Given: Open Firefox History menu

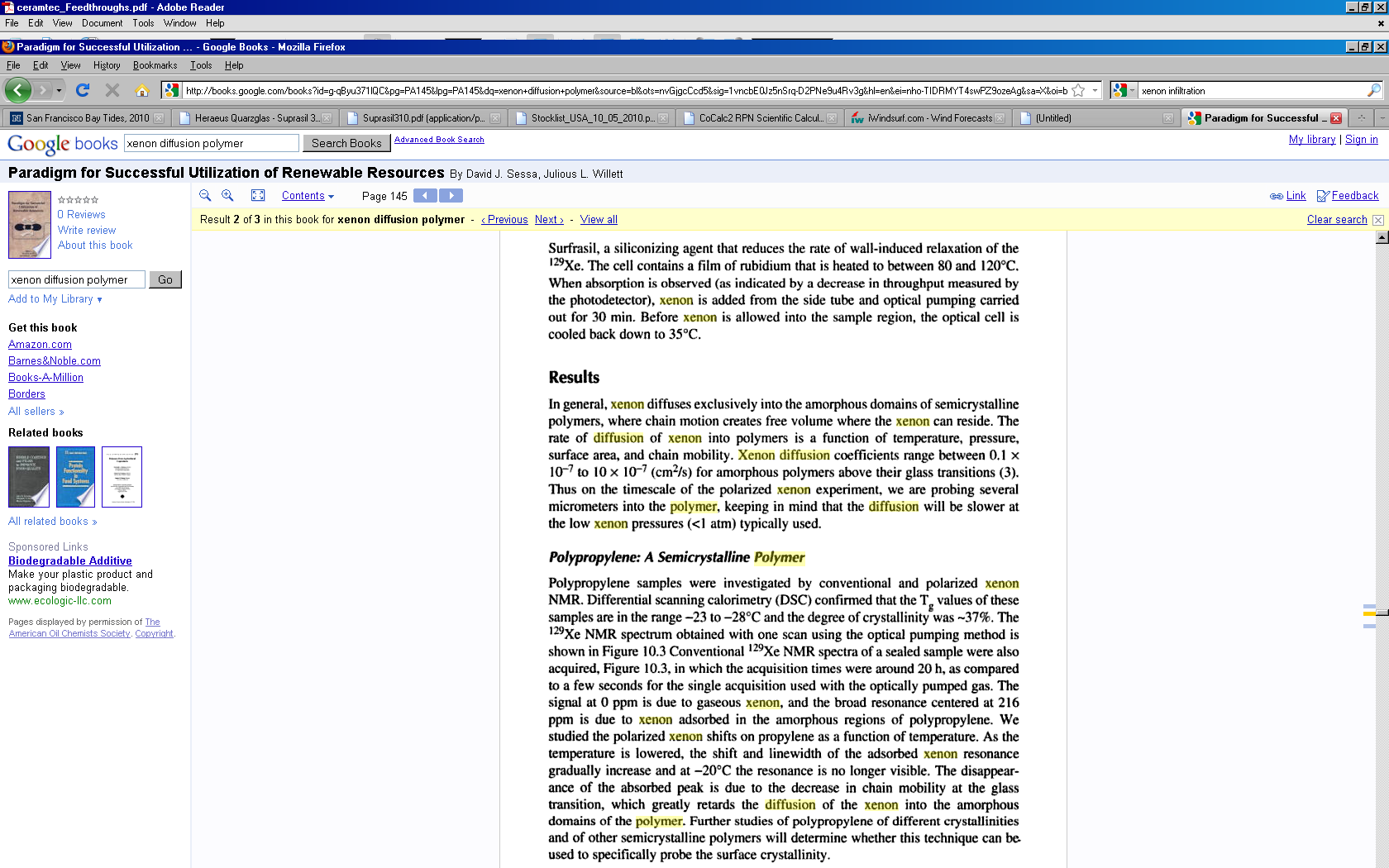Looking at the screenshot, I should pyautogui.click(x=107, y=65).
